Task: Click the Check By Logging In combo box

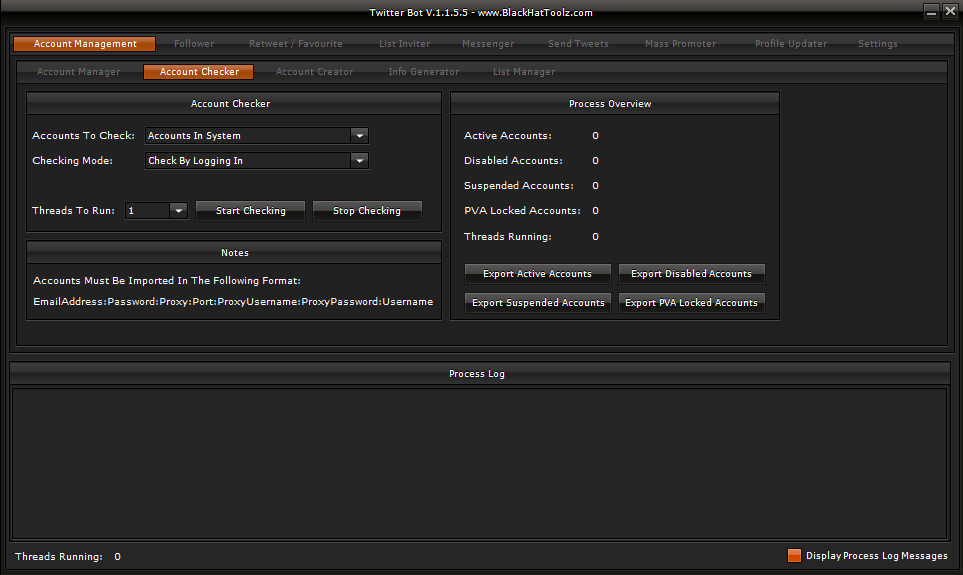Action: click(x=256, y=161)
